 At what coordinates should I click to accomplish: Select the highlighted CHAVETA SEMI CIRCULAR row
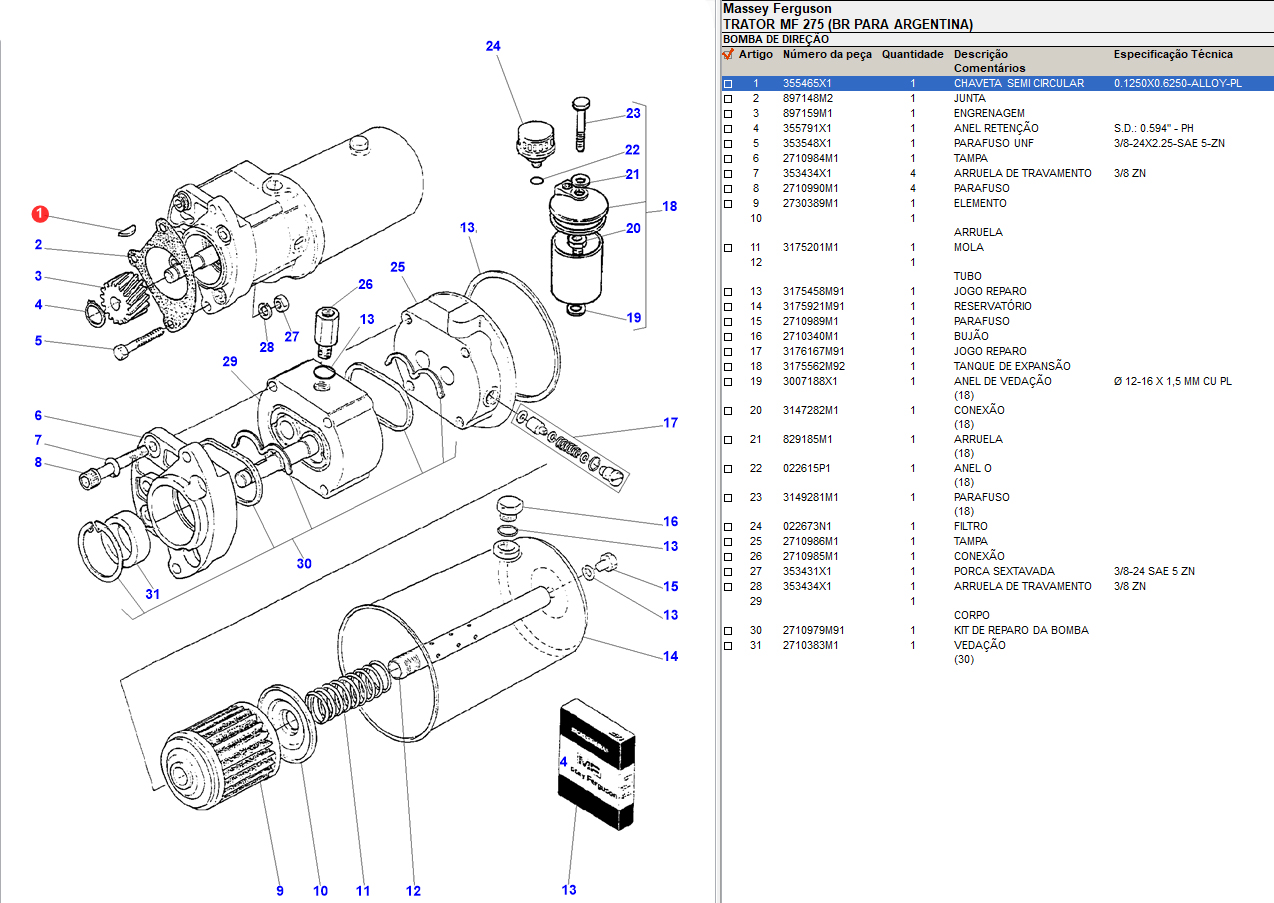1018,84
